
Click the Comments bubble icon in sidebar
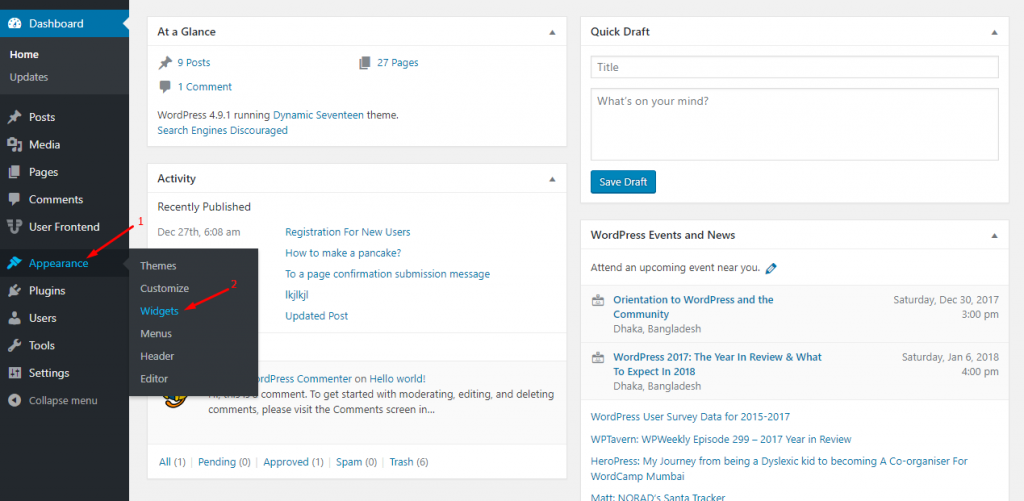click(x=14, y=200)
